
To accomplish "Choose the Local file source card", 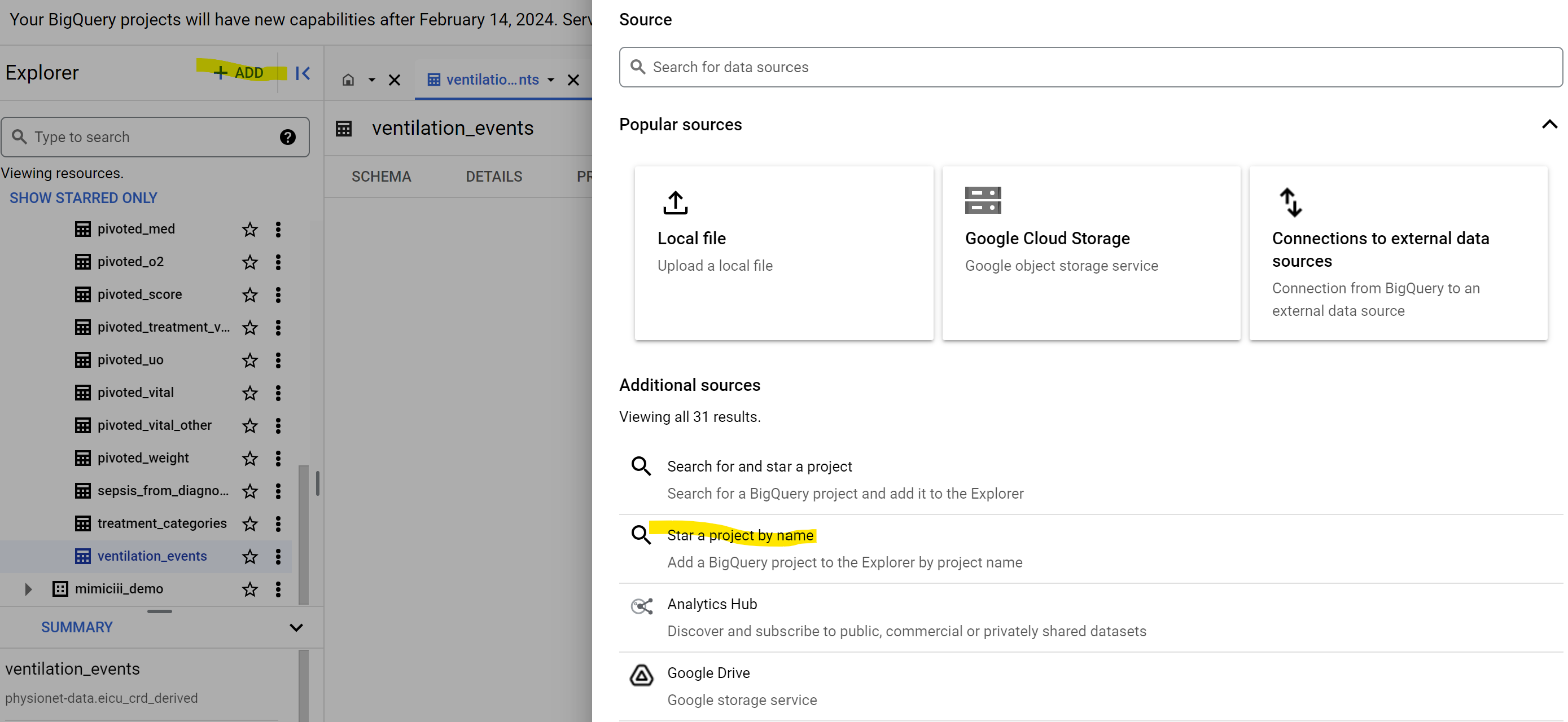I will [x=784, y=253].
